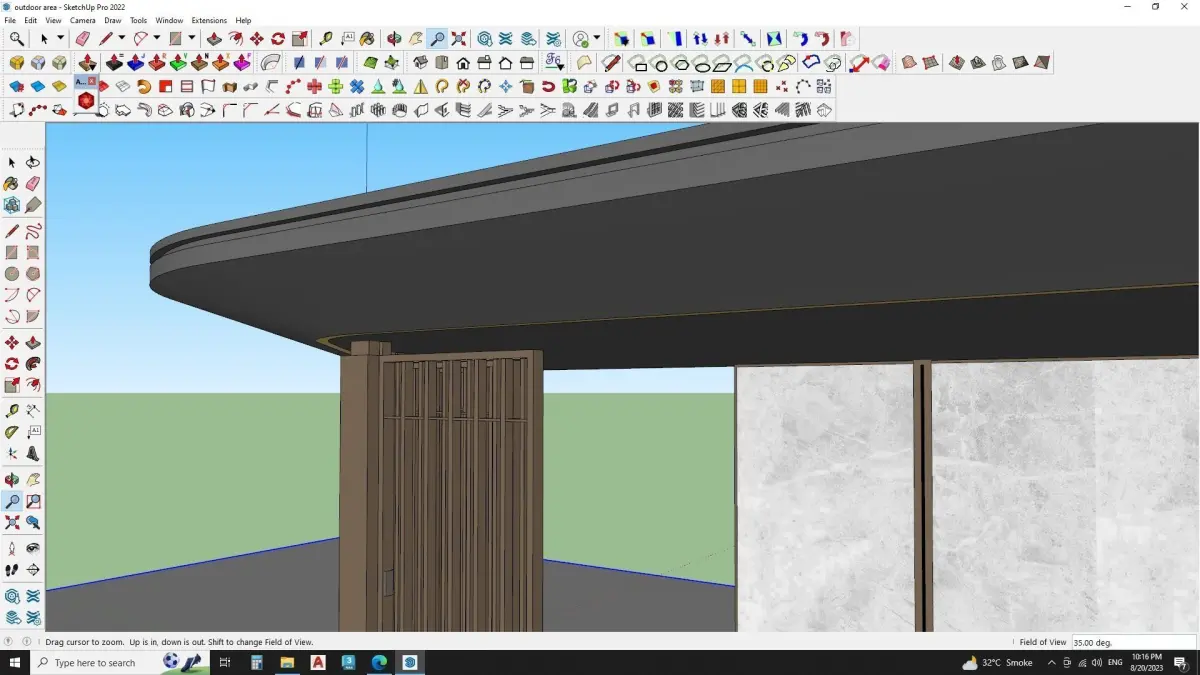
Task: Select the Orbit tool in left toolbar
Action: [12, 480]
